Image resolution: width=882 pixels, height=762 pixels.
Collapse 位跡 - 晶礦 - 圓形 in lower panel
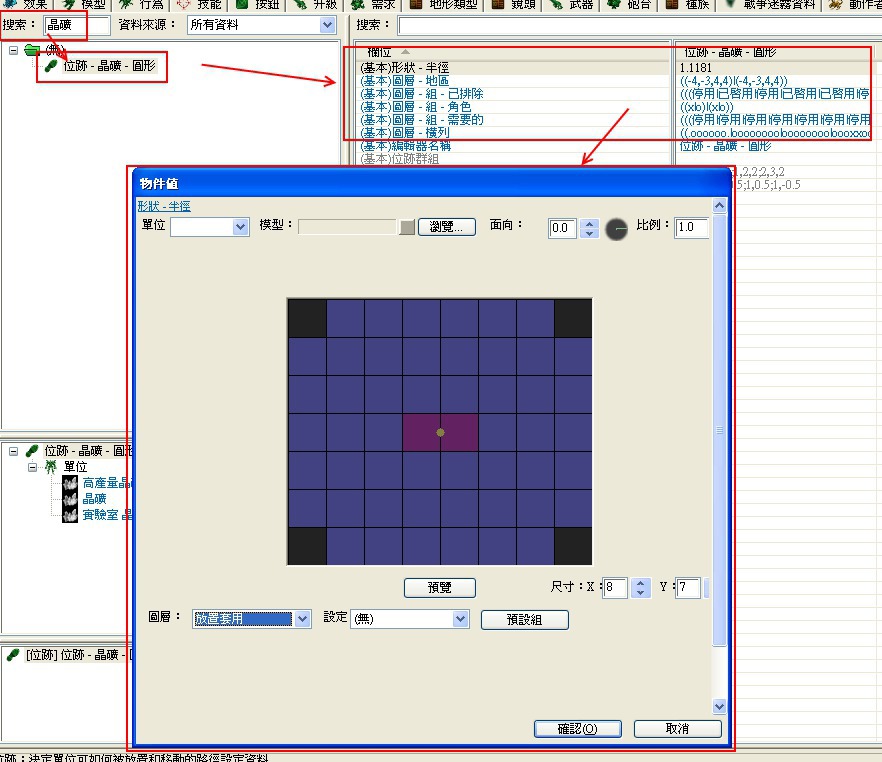13,451
